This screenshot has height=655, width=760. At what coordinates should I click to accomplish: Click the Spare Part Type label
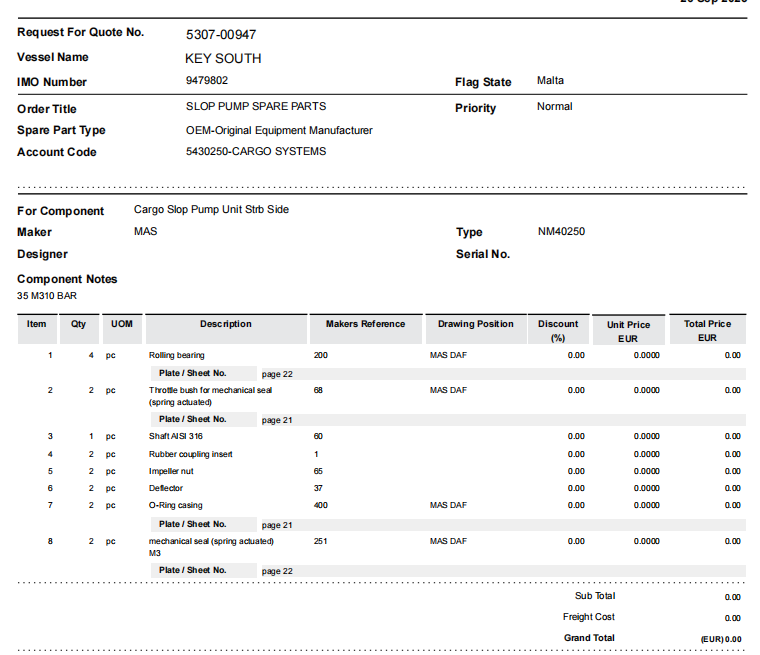[61, 130]
